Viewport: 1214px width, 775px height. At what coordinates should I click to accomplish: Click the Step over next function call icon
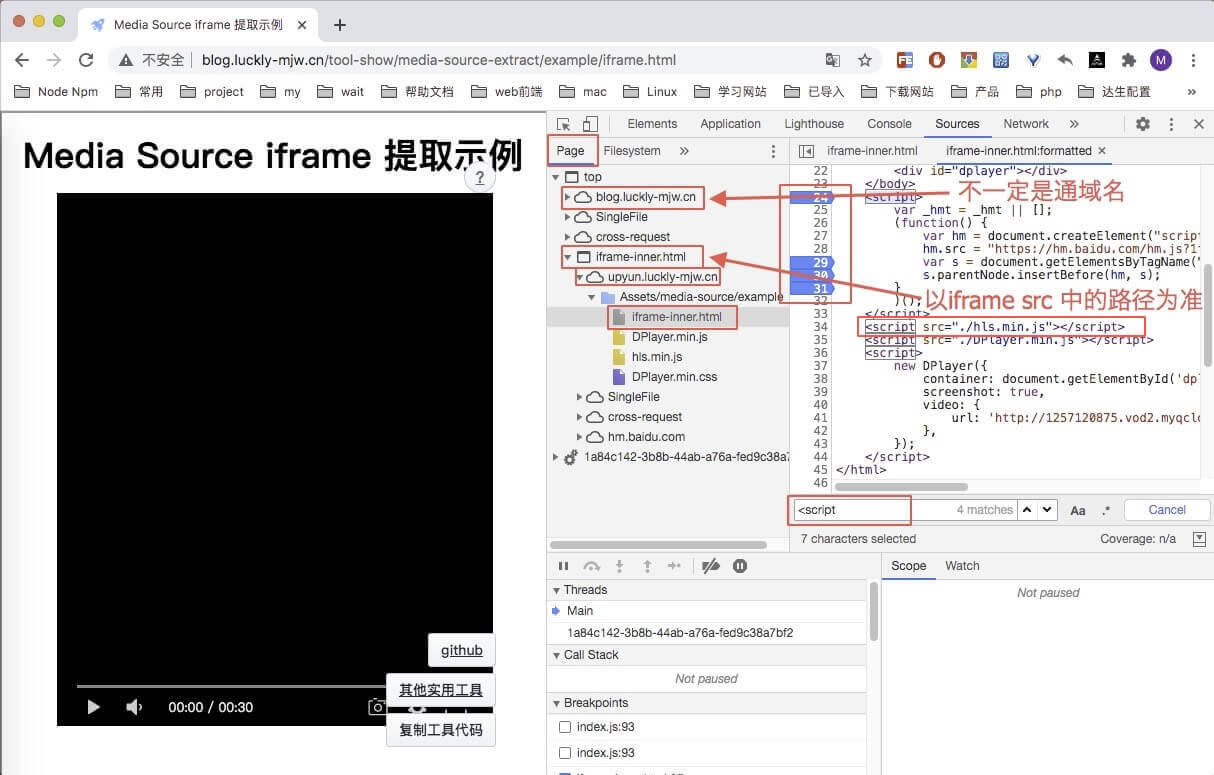[591, 566]
